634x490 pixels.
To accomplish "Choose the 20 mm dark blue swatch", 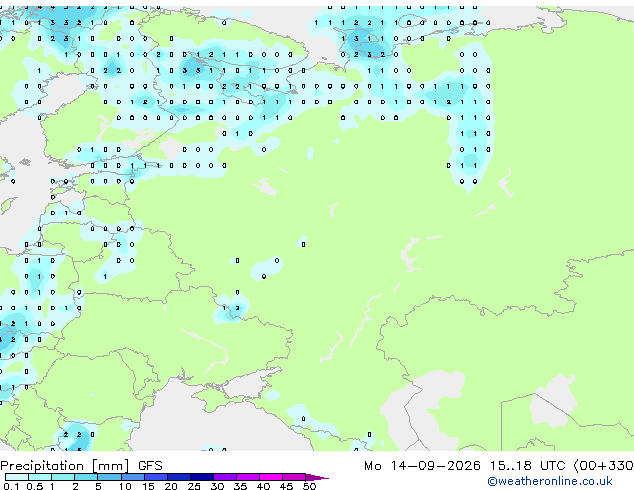I will 179,477.
